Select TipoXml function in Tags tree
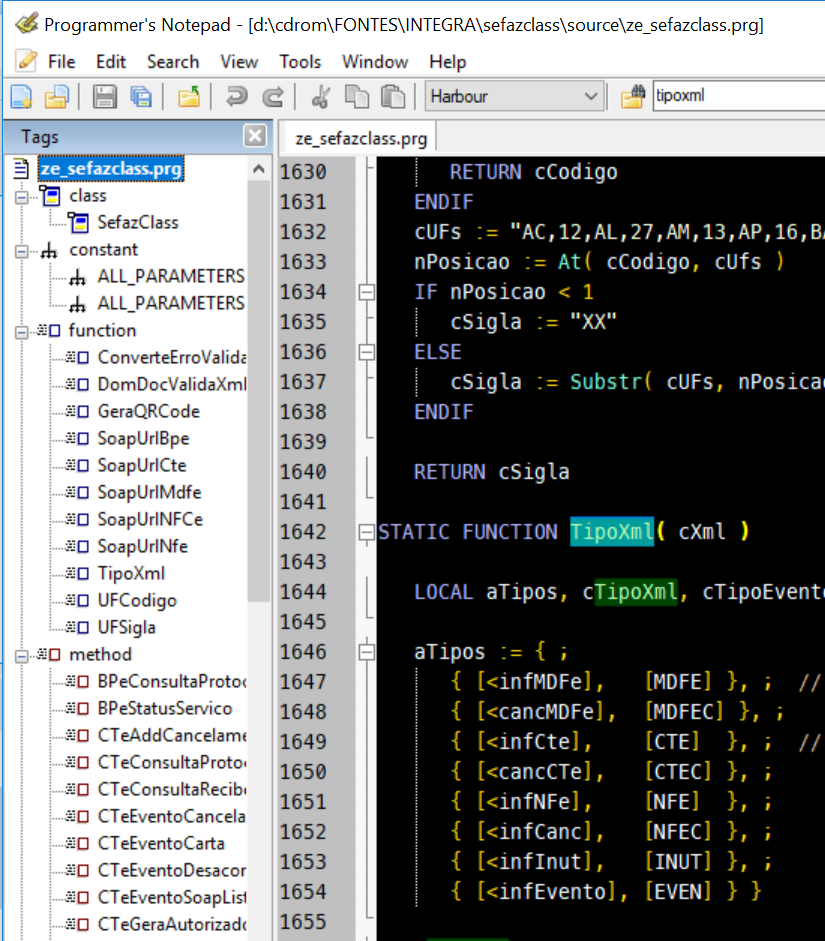The image size is (825, 941). coord(131,574)
